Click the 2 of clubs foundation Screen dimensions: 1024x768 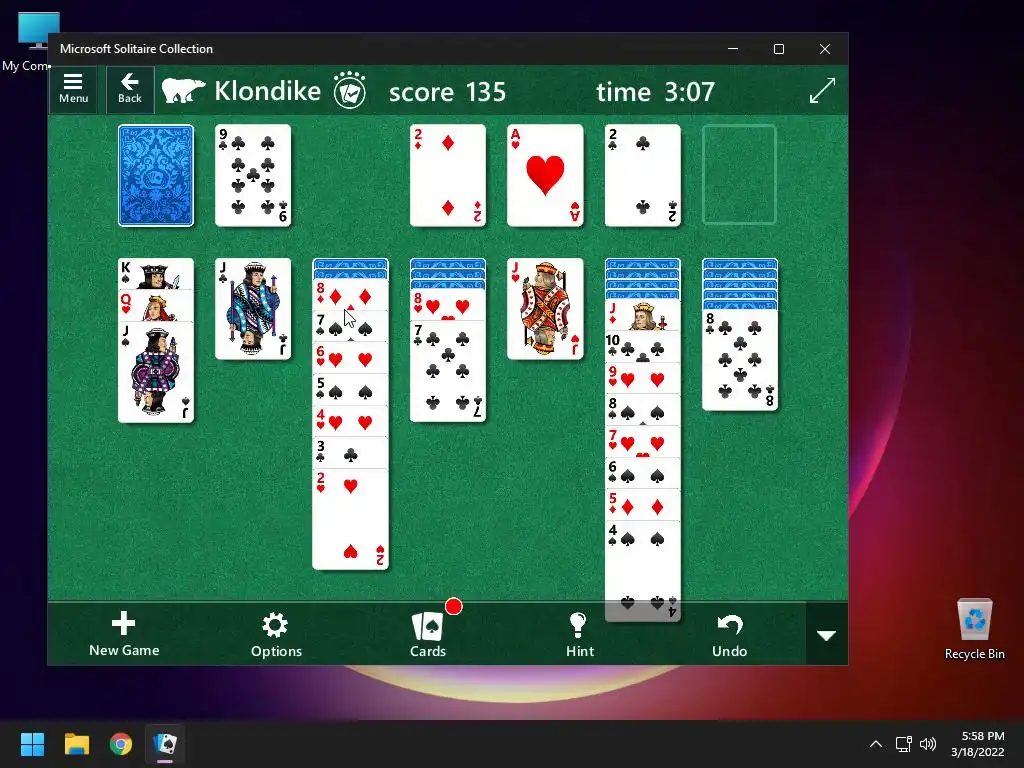coord(643,176)
